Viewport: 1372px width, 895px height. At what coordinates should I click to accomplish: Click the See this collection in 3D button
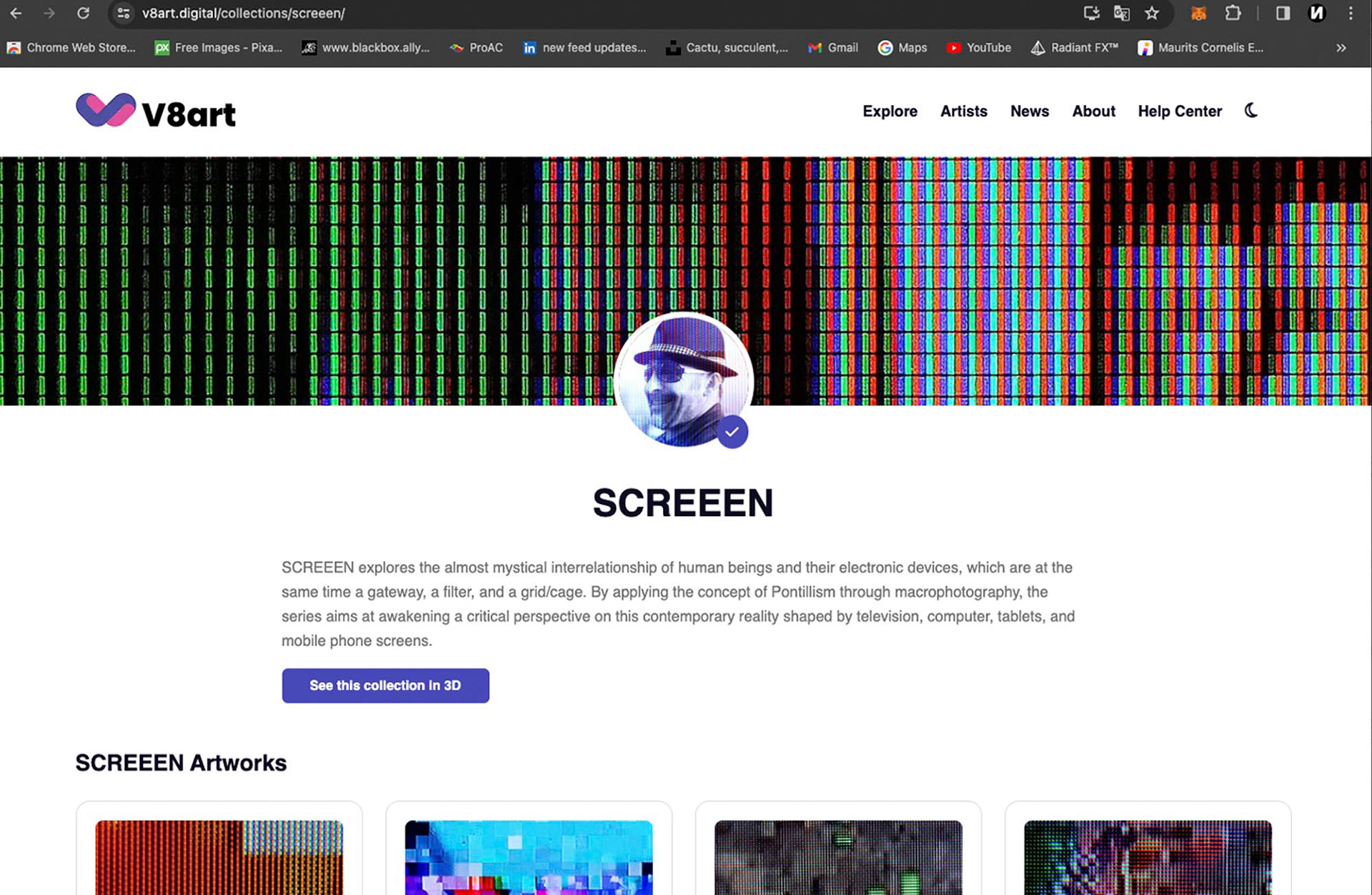[x=385, y=686]
